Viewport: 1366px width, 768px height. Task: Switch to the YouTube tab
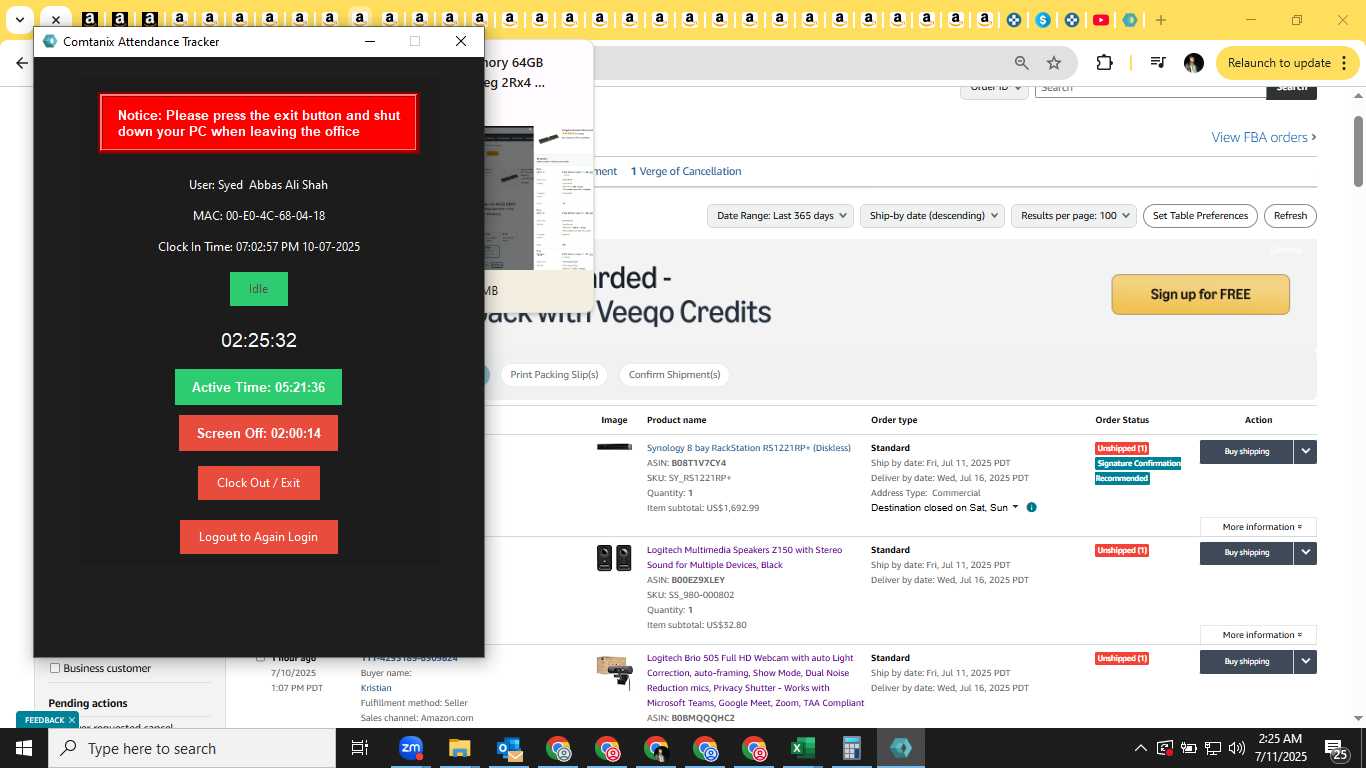point(1100,20)
